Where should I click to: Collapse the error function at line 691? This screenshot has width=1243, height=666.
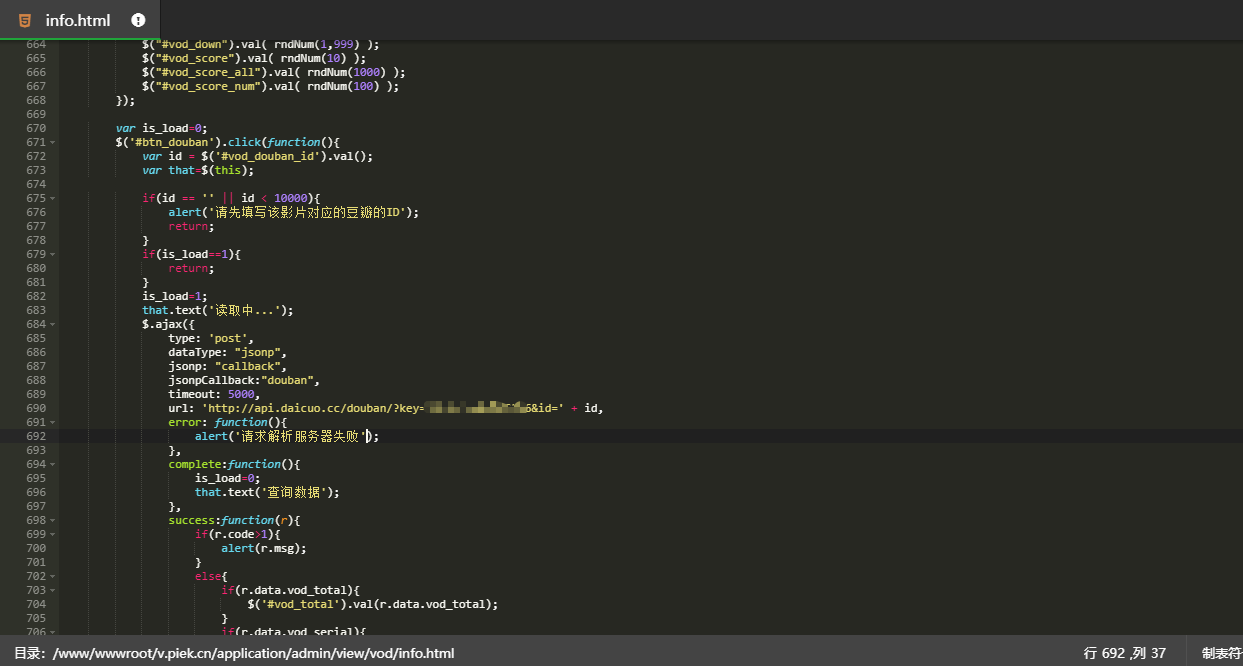(52, 422)
